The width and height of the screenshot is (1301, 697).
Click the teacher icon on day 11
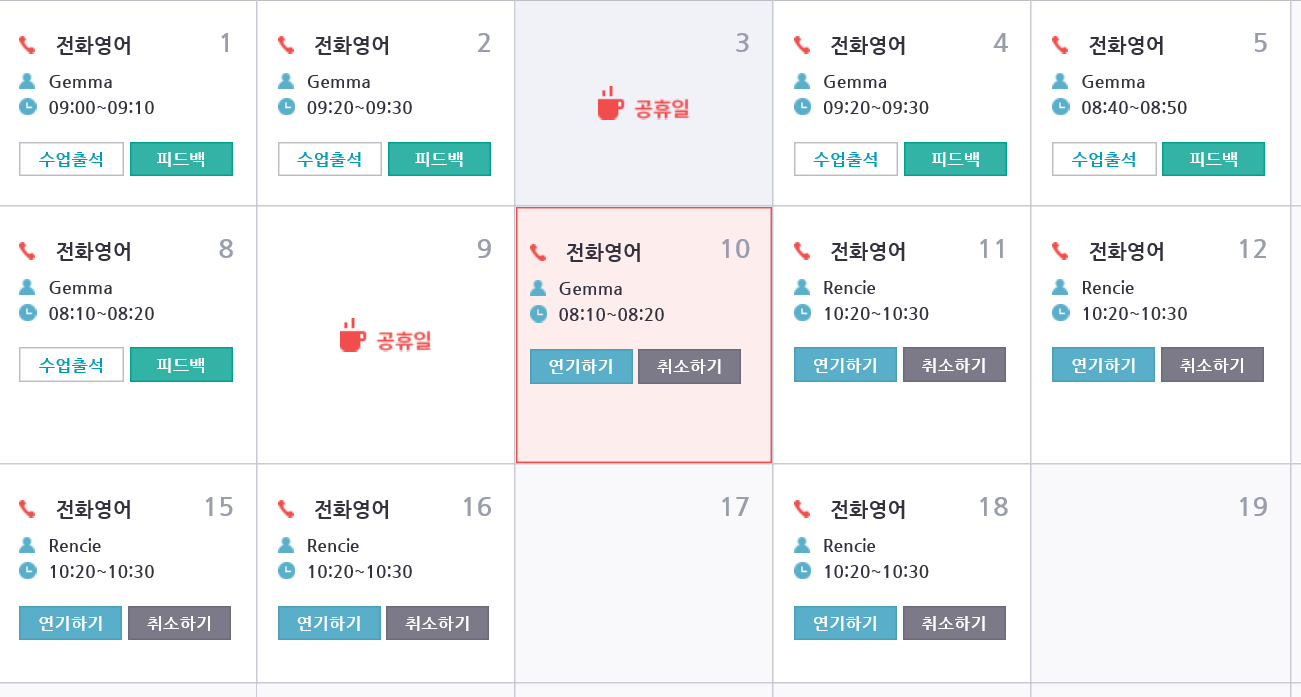pos(802,287)
